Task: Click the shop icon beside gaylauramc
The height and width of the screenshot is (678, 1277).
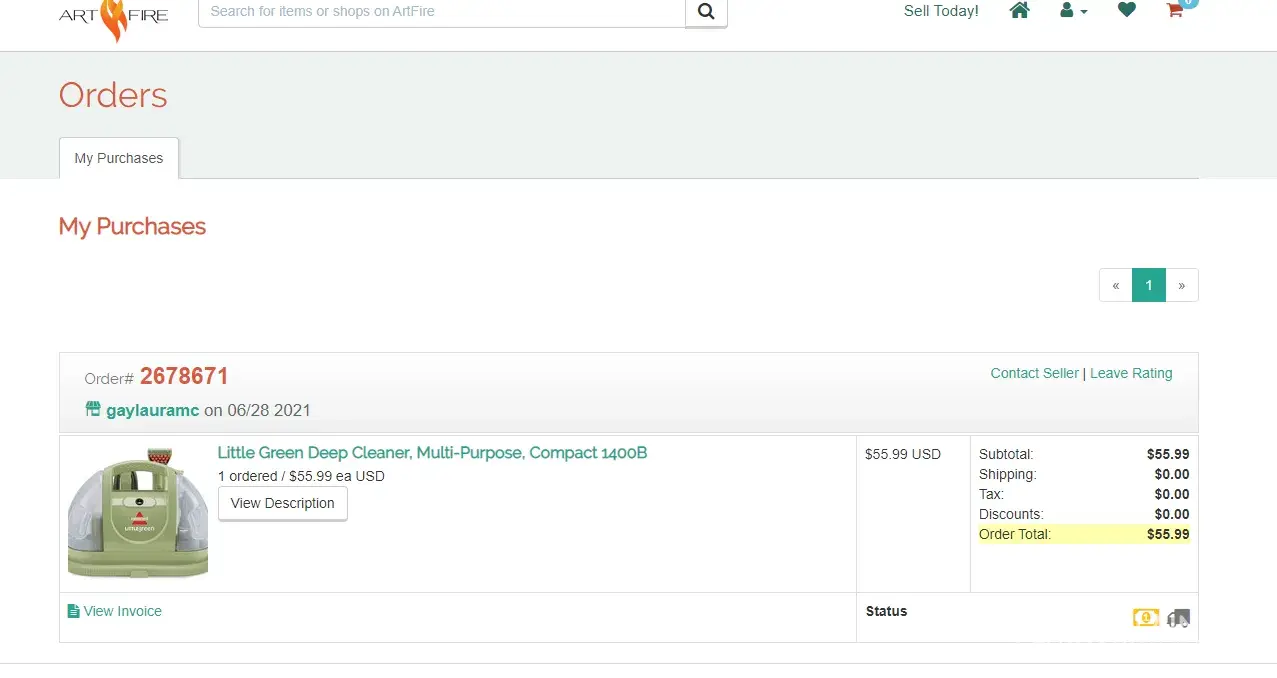Action: pos(93,409)
